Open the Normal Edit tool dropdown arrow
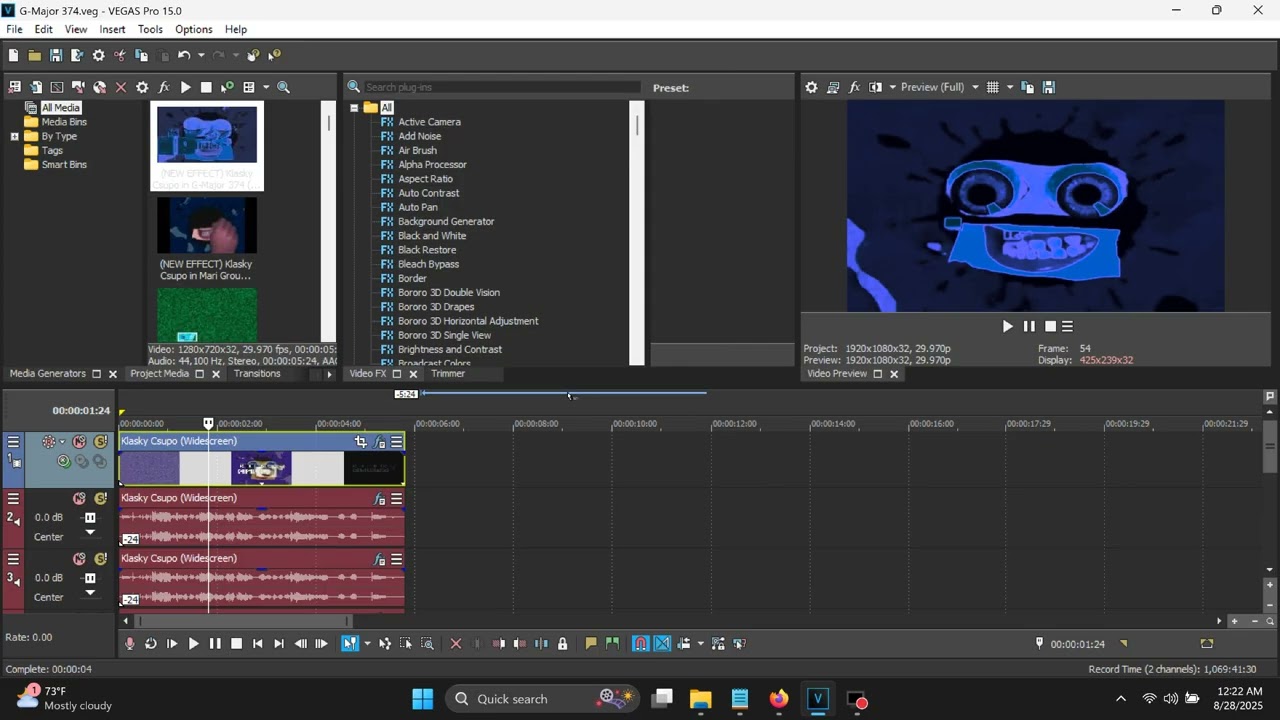The image size is (1280, 720). [367, 644]
